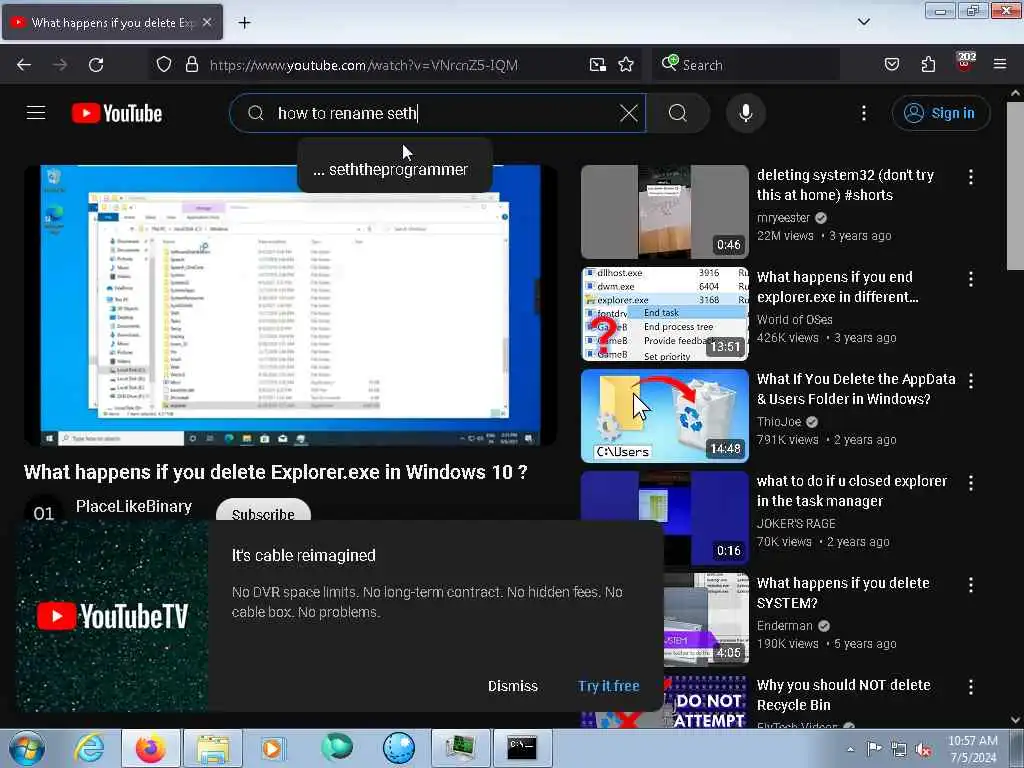1024x768 pixels.
Task: Open 'What happens if you delete SYSTEM?' title
Action: pyautogui.click(x=842, y=592)
